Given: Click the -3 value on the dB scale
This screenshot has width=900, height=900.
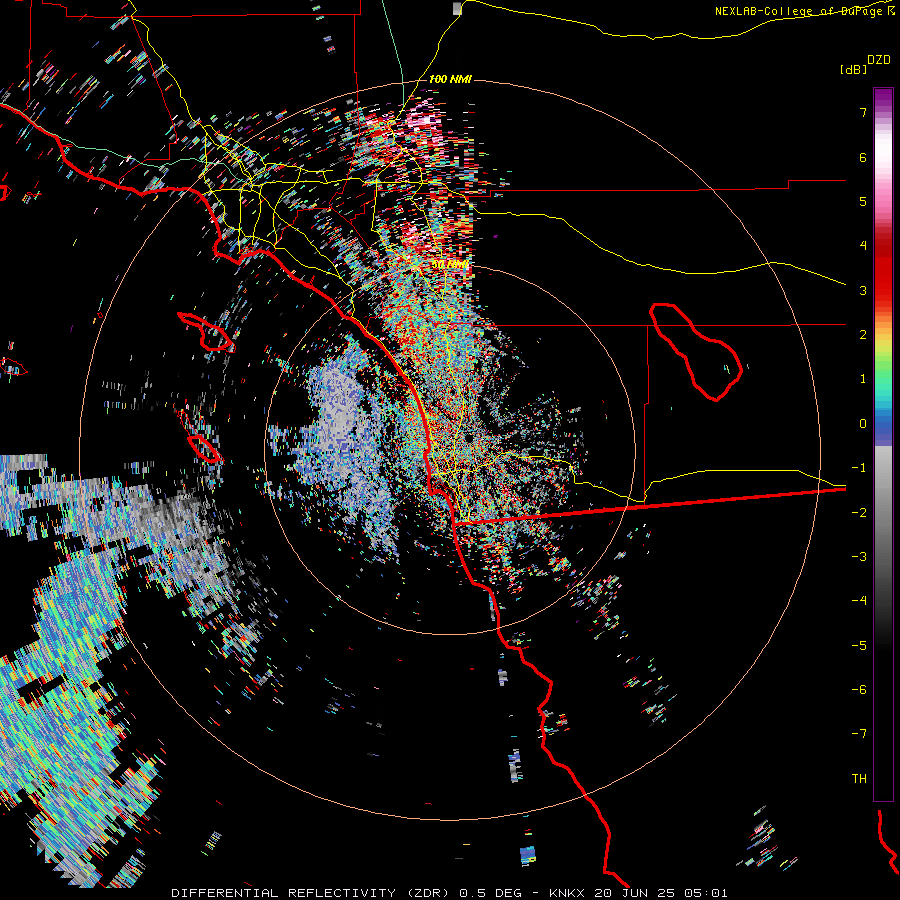Looking at the screenshot, I should click(859, 557).
